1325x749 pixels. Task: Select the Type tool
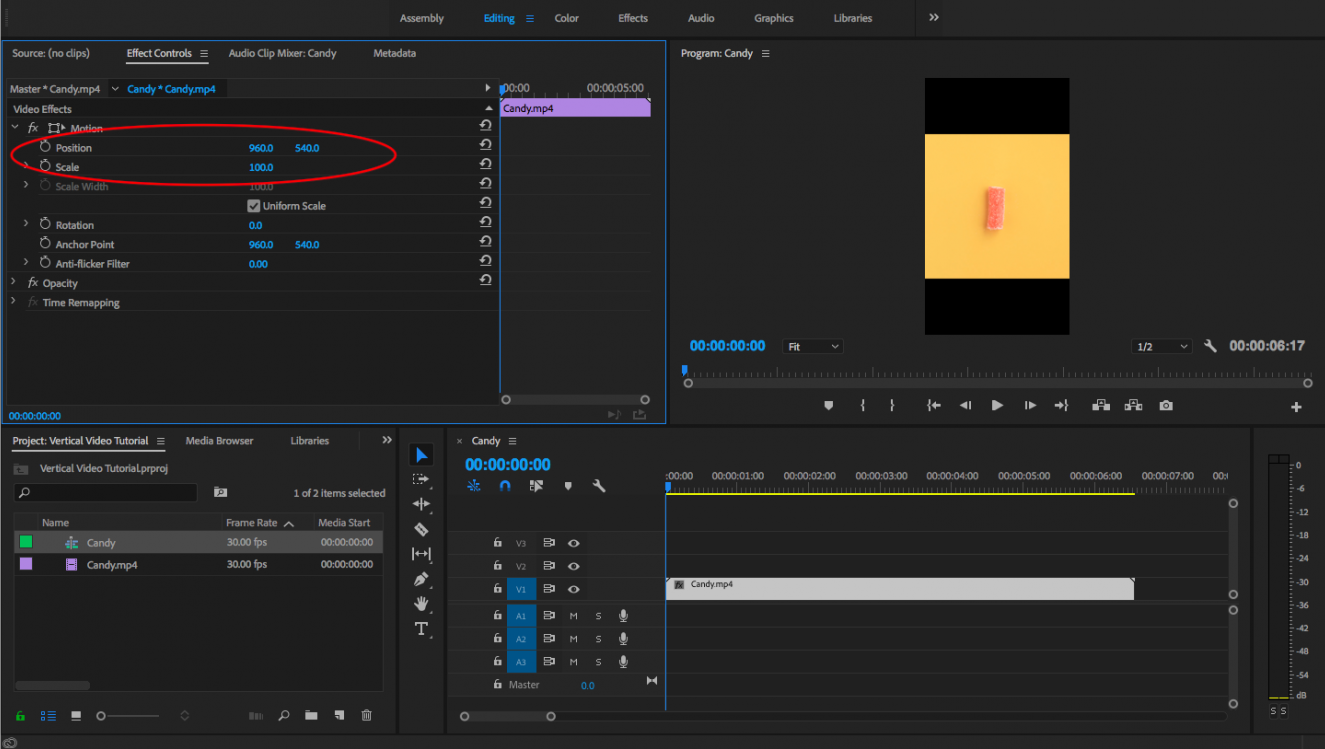pos(421,629)
